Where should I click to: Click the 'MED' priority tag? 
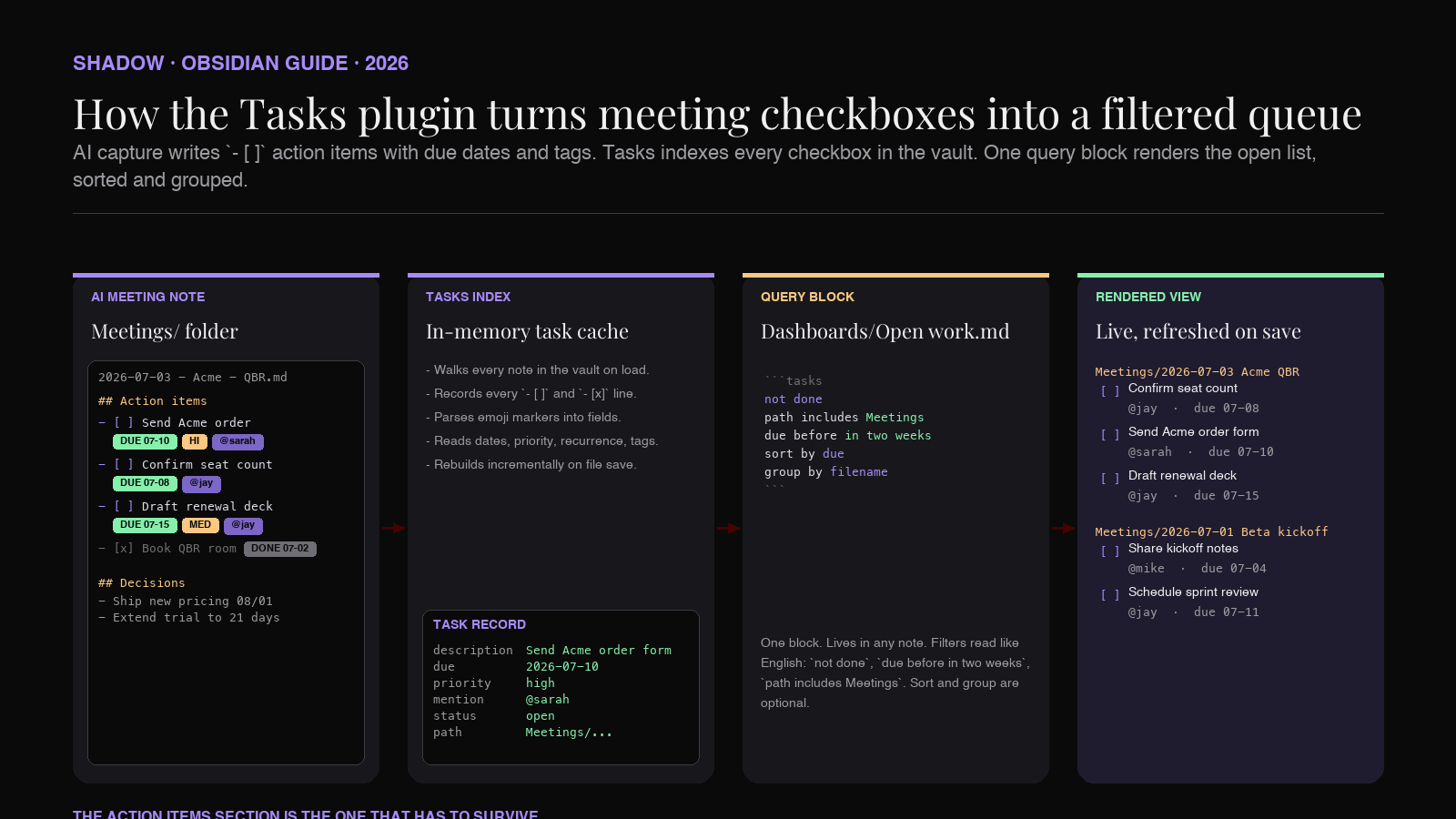(x=200, y=525)
